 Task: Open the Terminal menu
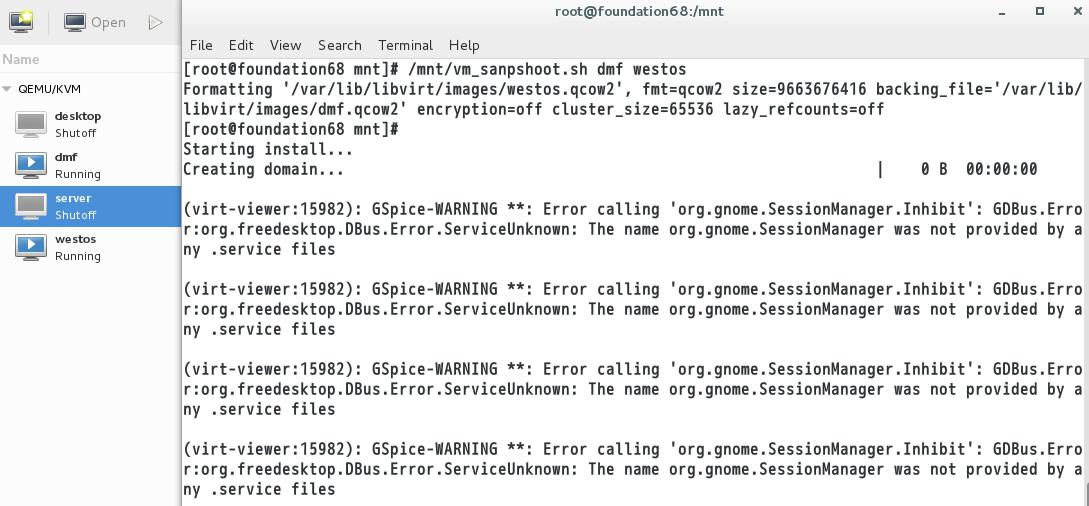[x=405, y=45]
